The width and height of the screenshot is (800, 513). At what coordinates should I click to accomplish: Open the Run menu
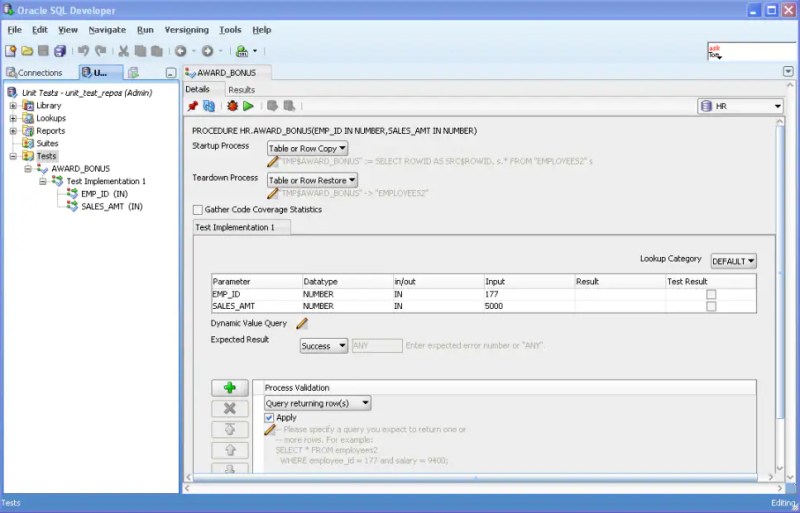[x=145, y=30]
